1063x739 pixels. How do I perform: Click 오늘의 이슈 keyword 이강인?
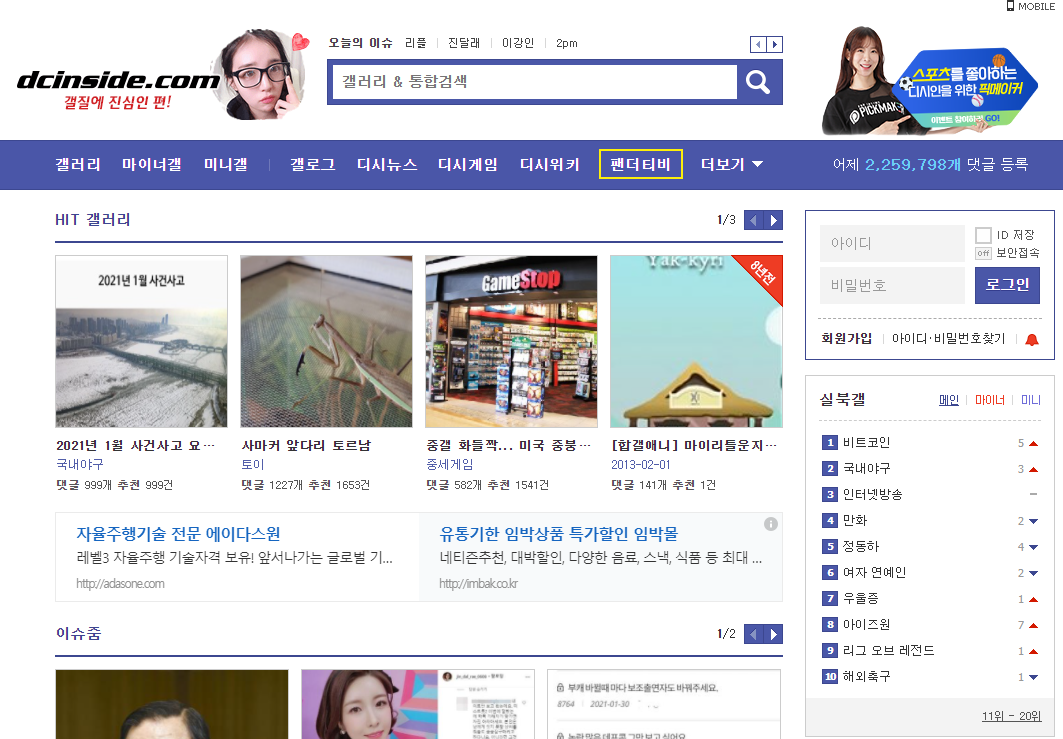click(x=518, y=43)
